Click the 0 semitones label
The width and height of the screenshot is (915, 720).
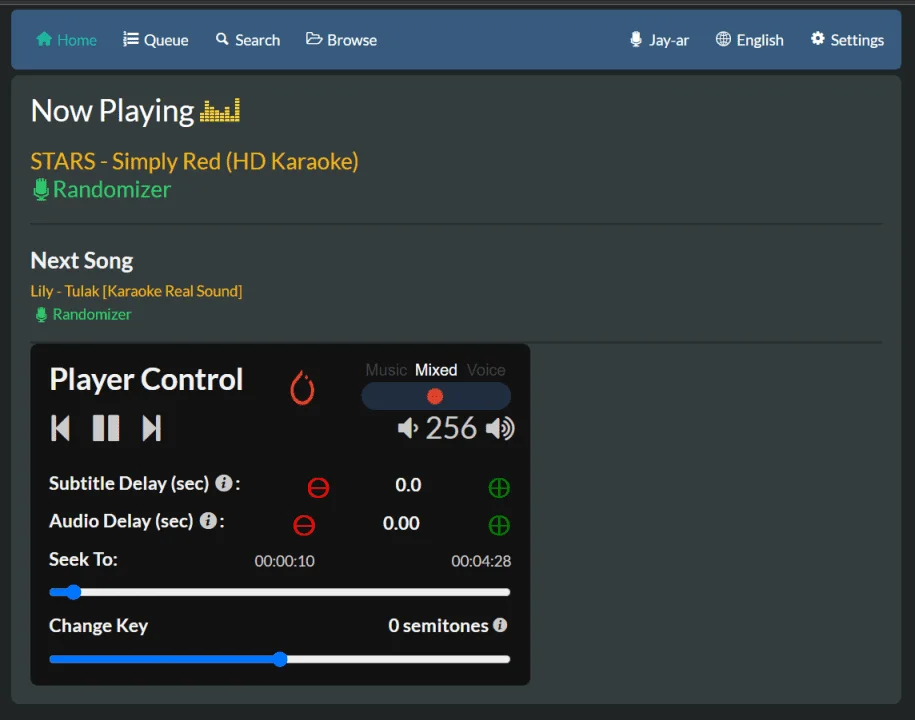(x=438, y=625)
